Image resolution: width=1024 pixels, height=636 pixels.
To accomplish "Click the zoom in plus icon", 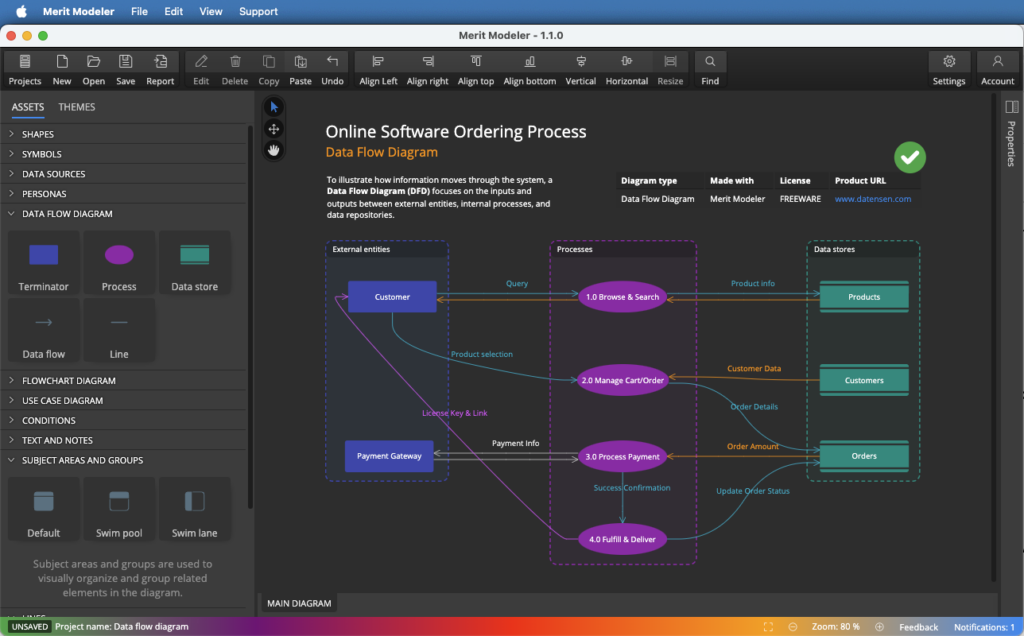I will click(880, 627).
